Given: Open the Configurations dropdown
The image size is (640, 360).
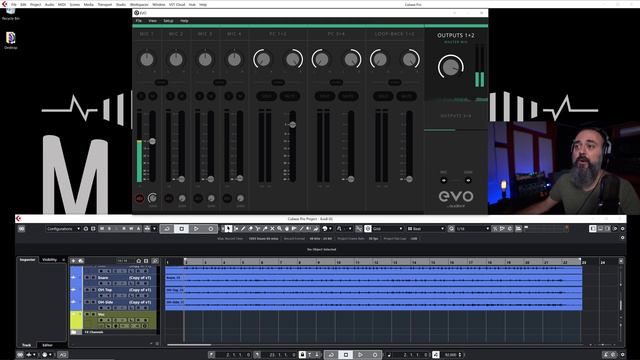Looking at the screenshot, I should tap(63, 229).
